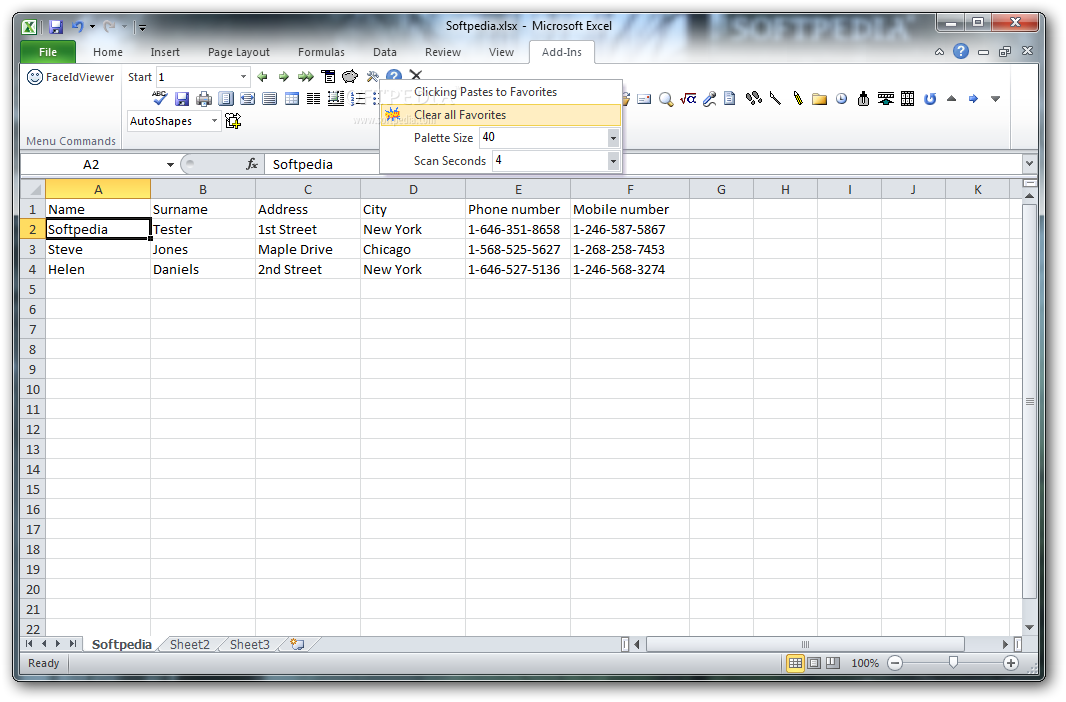Image resolution: width=1066 pixels, height=702 pixels.
Task: Click the blue circular undo arrow icon
Action: coord(930,99)
